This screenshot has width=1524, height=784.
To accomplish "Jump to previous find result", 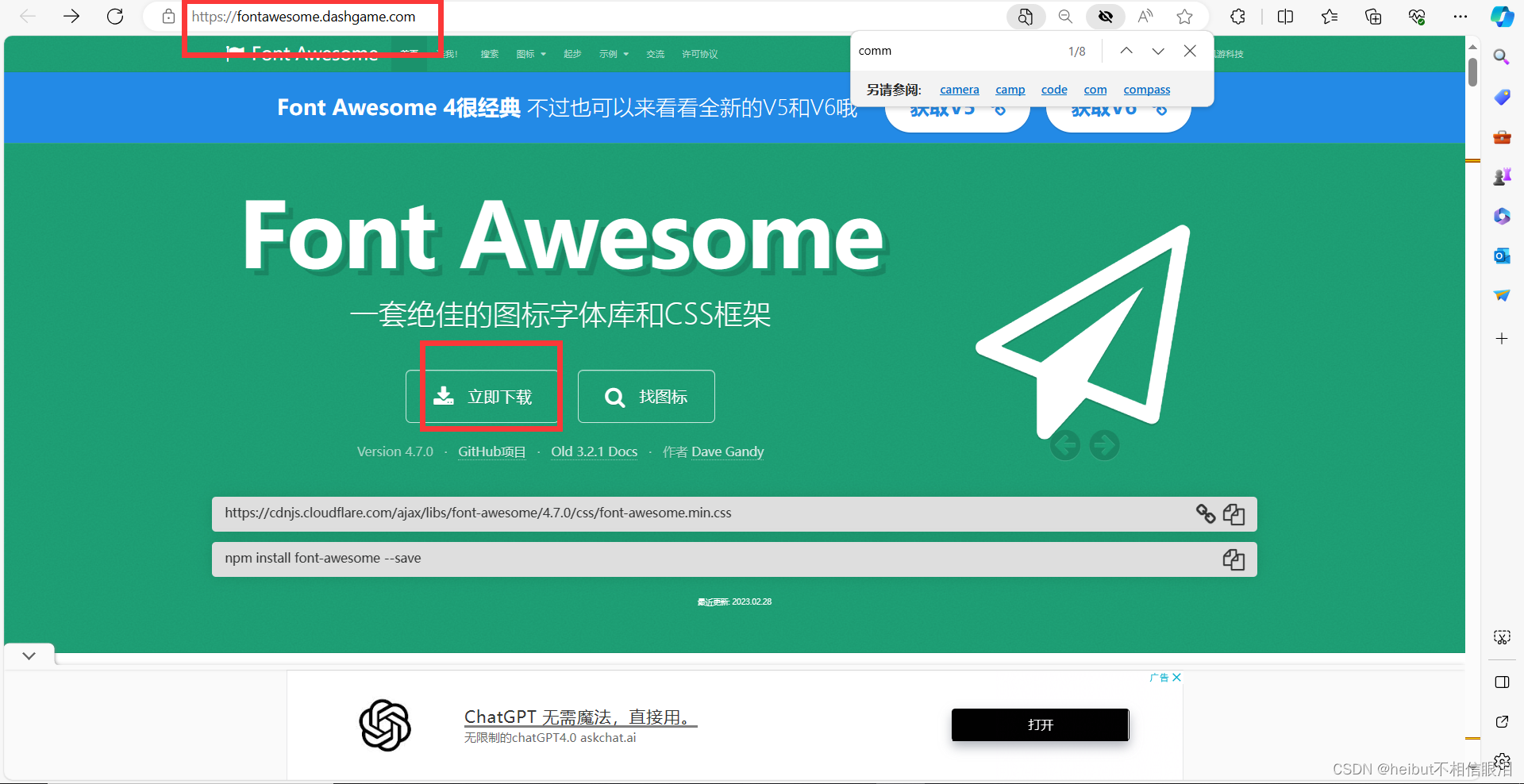I will (1126, 51).
